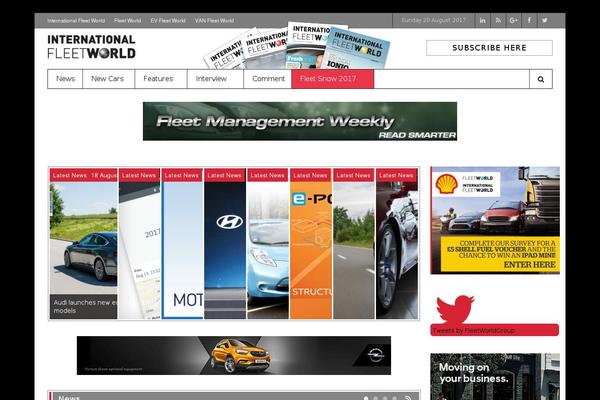The image size is (600, 400).
Task: Select the blue Nissan Leaf news panel
Action: pyautogui.click(x=268, y=243)
